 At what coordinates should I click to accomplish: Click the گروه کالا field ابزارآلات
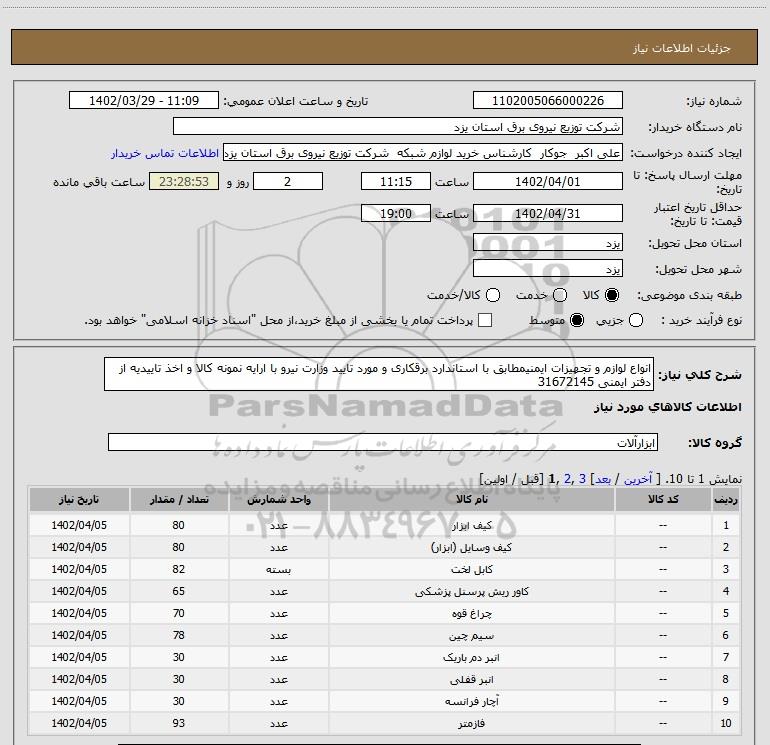click(383, 442)
